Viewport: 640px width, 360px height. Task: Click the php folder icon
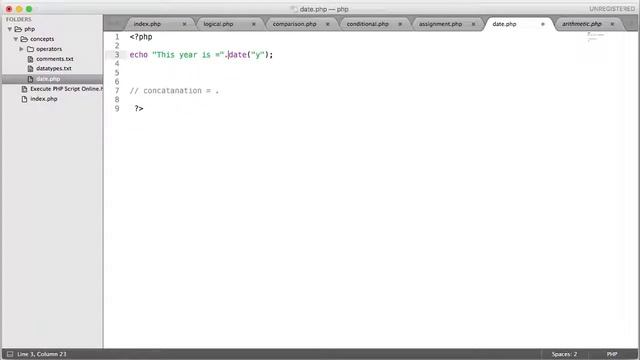click(18, 29)
